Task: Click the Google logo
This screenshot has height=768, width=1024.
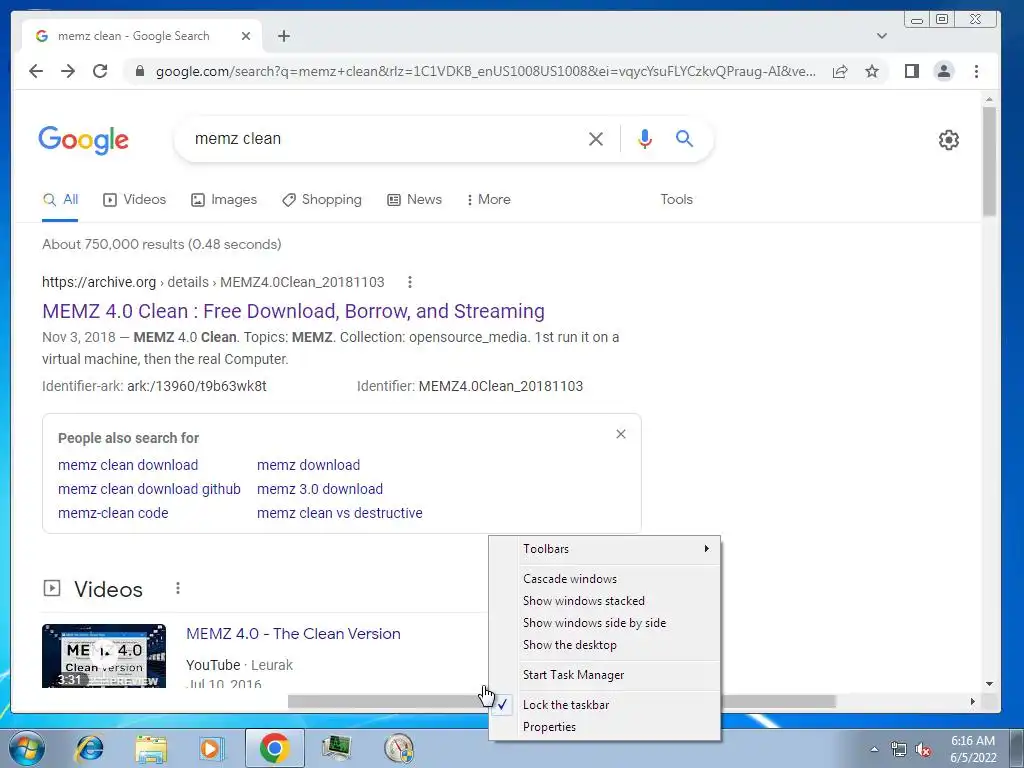Action: coord(84,140)
